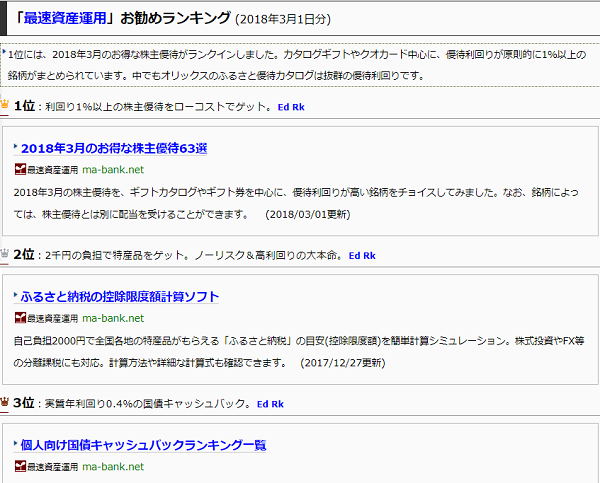Click the site favicon under 個人向け国債キャッシュバックランキング一覧
600x483 pixels.
[20, 466]
